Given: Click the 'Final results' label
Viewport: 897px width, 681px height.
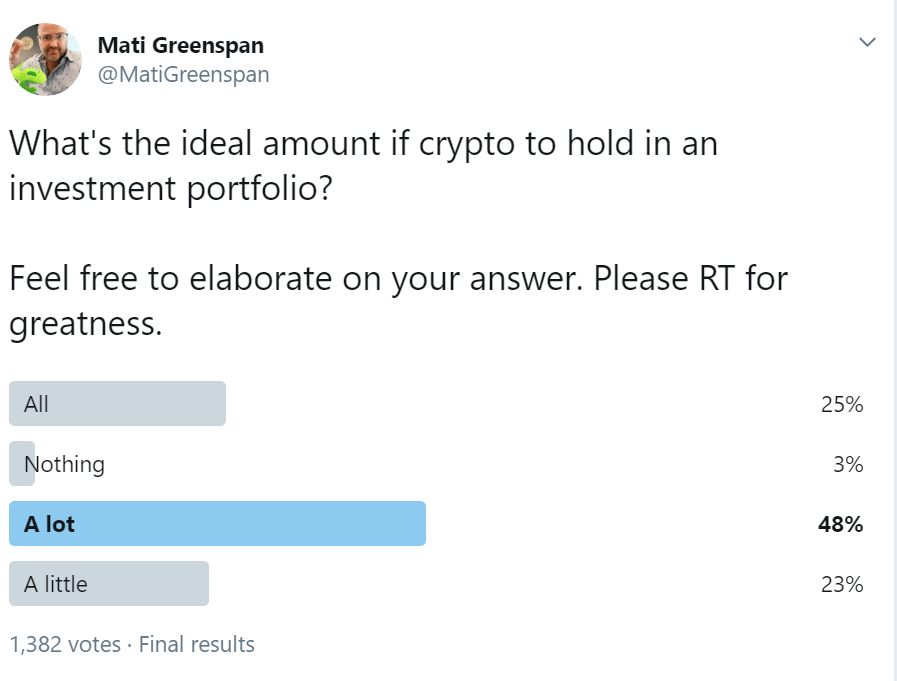Looking at the screenshot, I should (x=196, y=644).
